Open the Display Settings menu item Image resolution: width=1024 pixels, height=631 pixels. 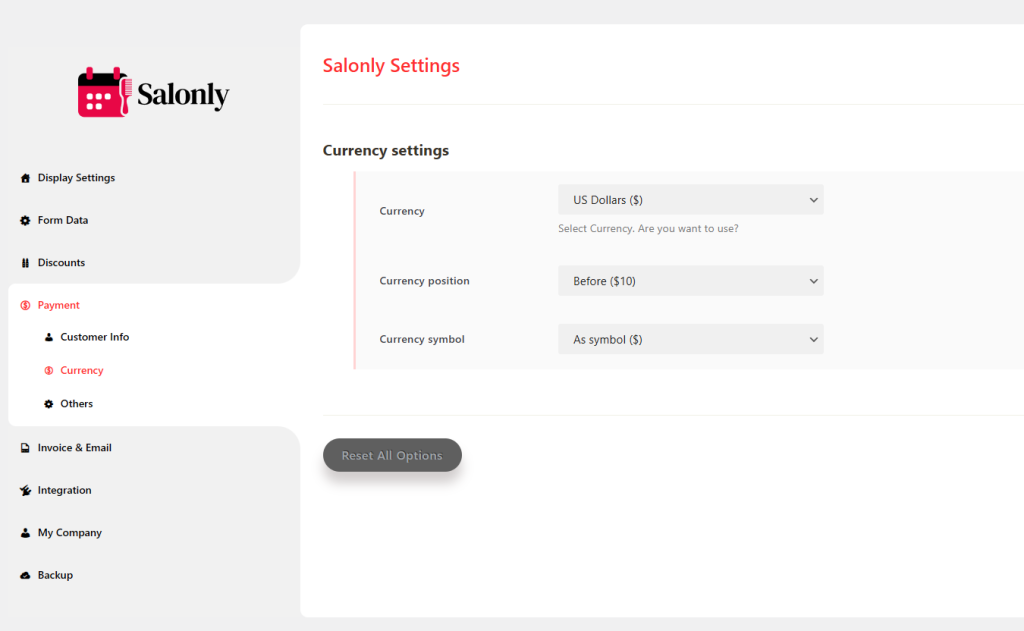[76, 178]
